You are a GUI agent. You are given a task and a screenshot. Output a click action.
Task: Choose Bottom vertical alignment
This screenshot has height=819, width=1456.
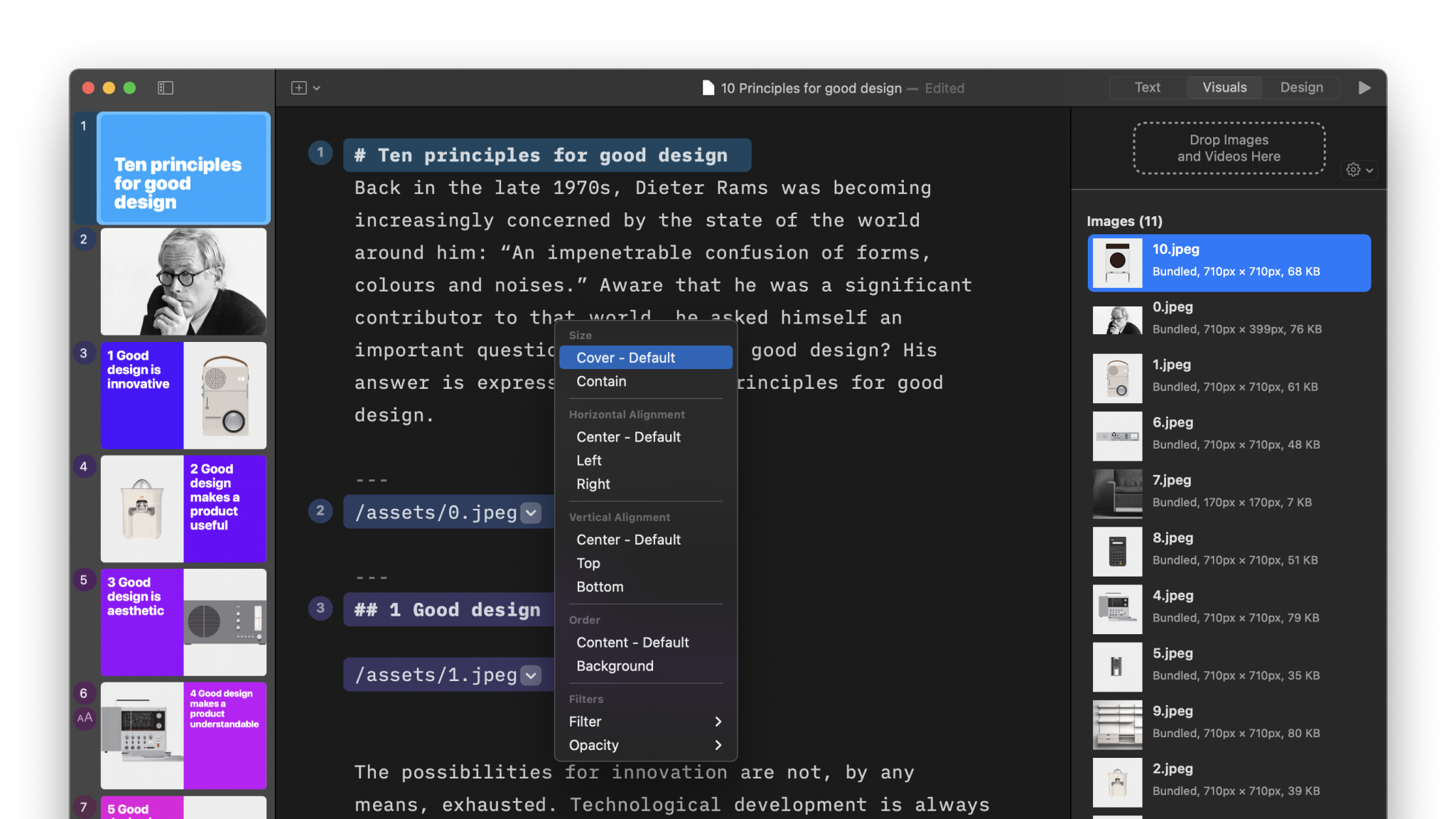pyautogui.click(x=645, y=587)
